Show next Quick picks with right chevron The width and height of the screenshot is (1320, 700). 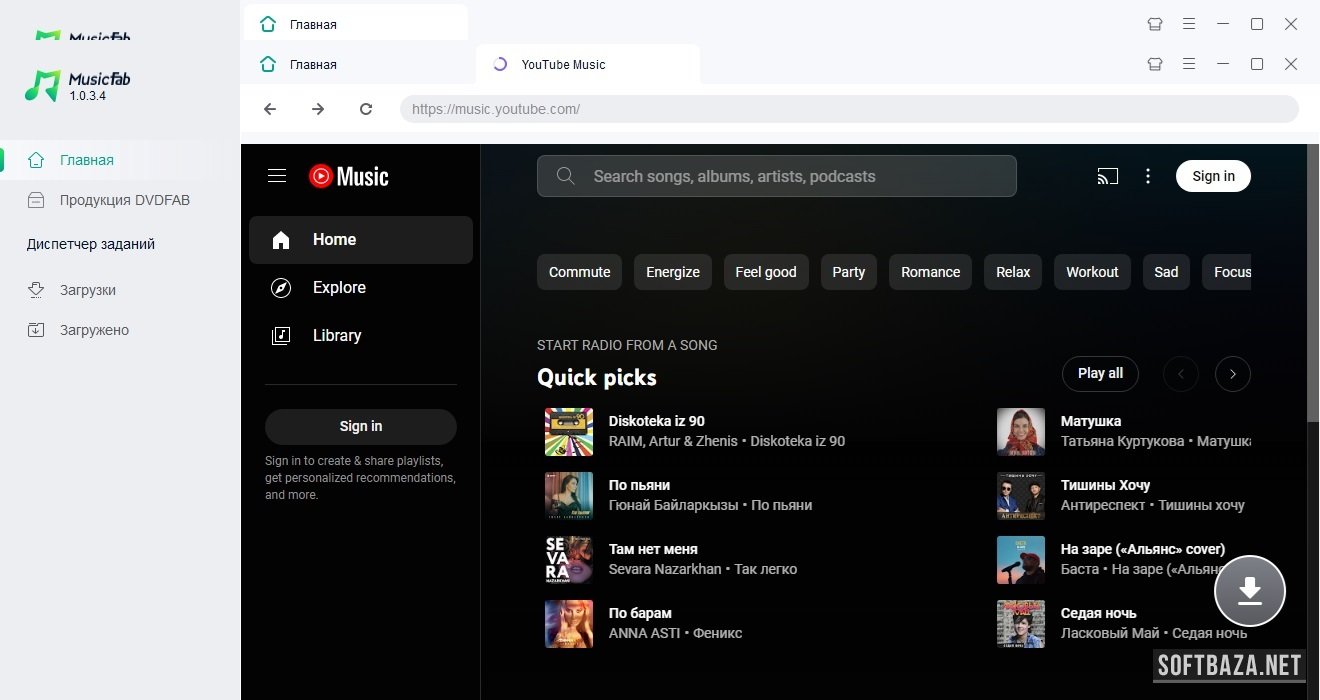1232,374
